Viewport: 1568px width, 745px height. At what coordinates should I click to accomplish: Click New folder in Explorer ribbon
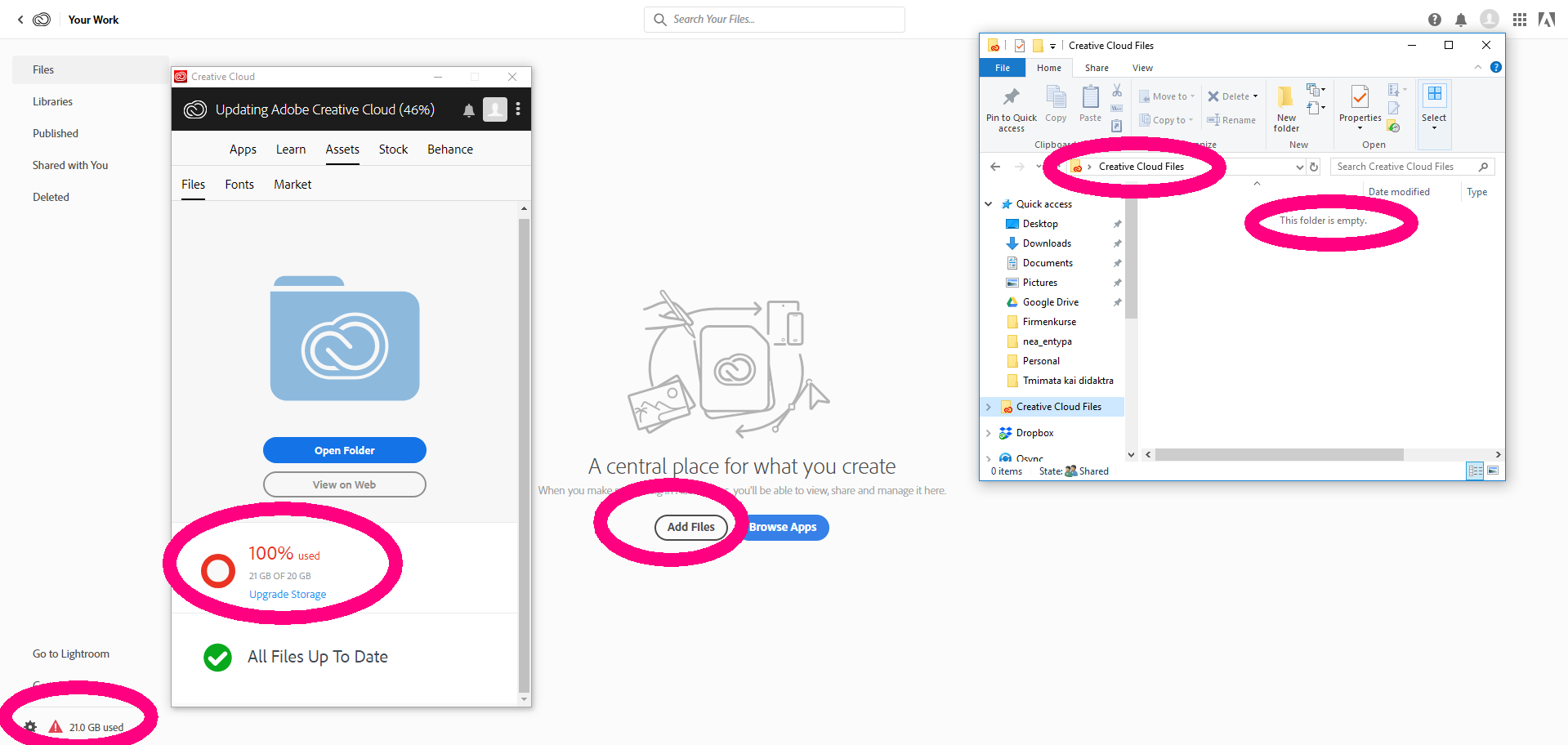click(x=1286, y=109)
